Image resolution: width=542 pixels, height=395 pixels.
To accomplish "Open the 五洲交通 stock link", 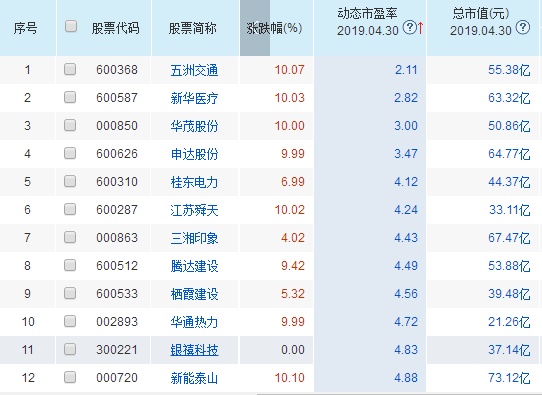I will pos(194,70).
